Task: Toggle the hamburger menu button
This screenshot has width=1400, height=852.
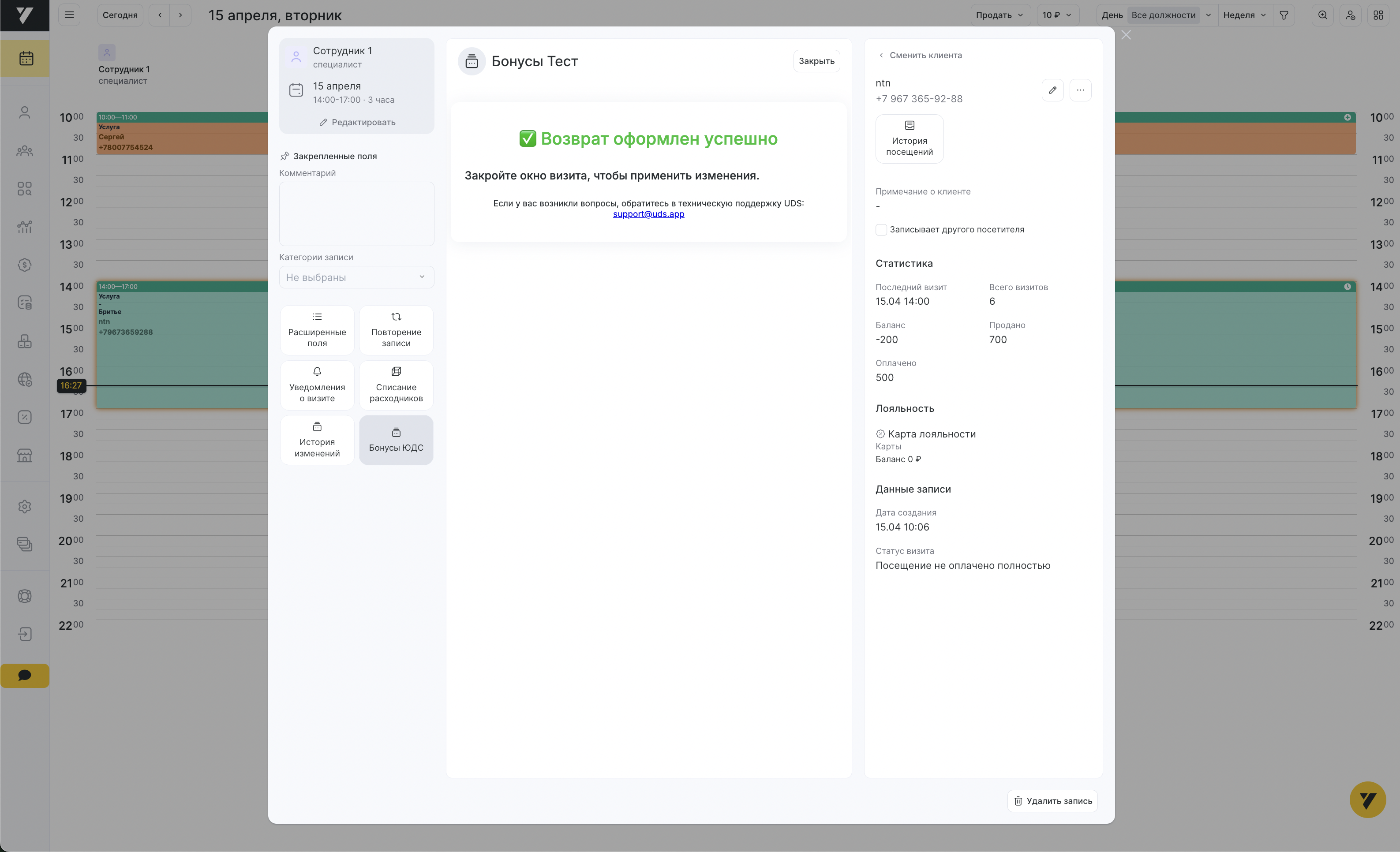Action: point(69,15)
